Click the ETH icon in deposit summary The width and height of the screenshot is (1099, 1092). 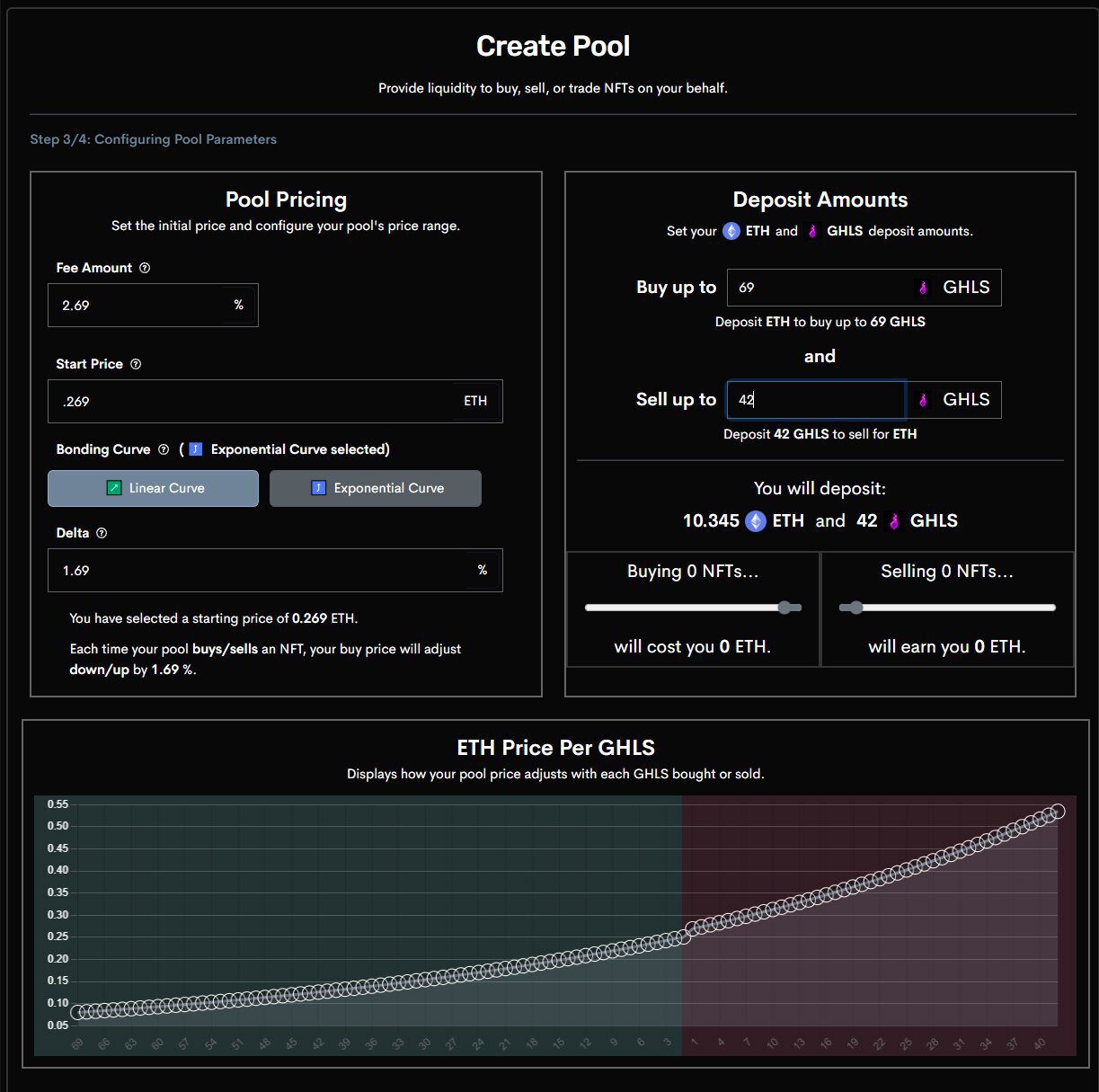pos(756,521)
